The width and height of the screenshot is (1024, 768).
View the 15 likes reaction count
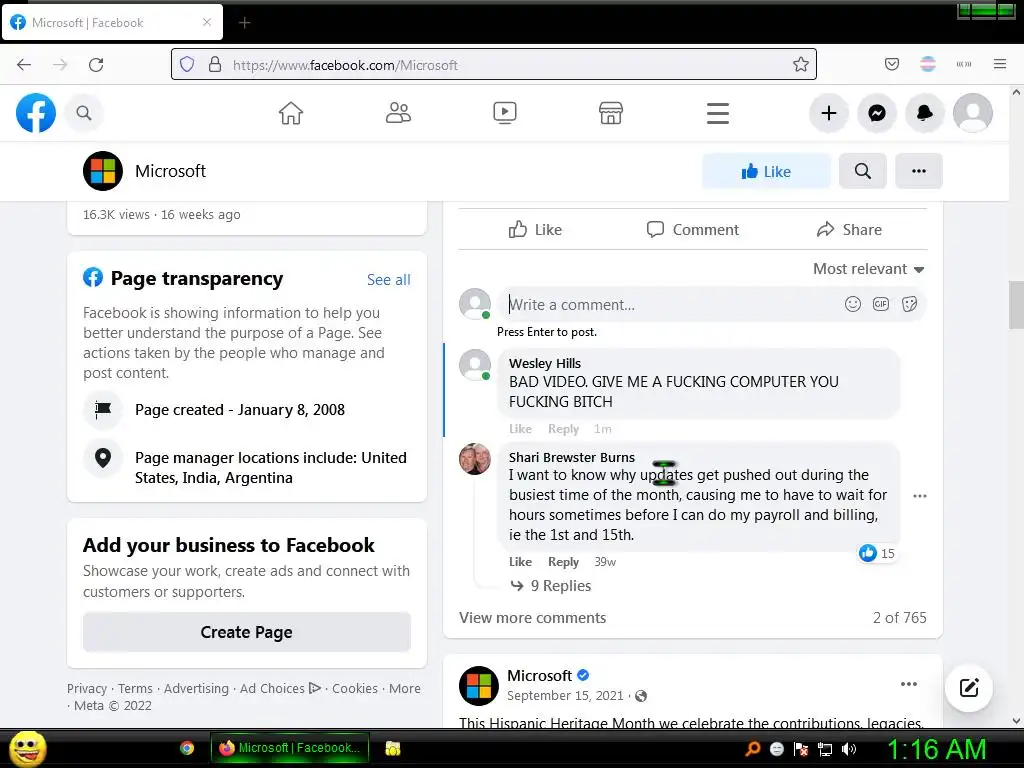(876, 553)
